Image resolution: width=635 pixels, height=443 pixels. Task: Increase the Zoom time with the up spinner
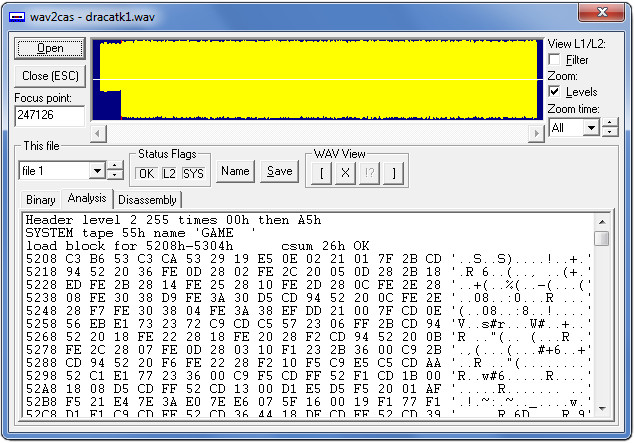[609, 123]
